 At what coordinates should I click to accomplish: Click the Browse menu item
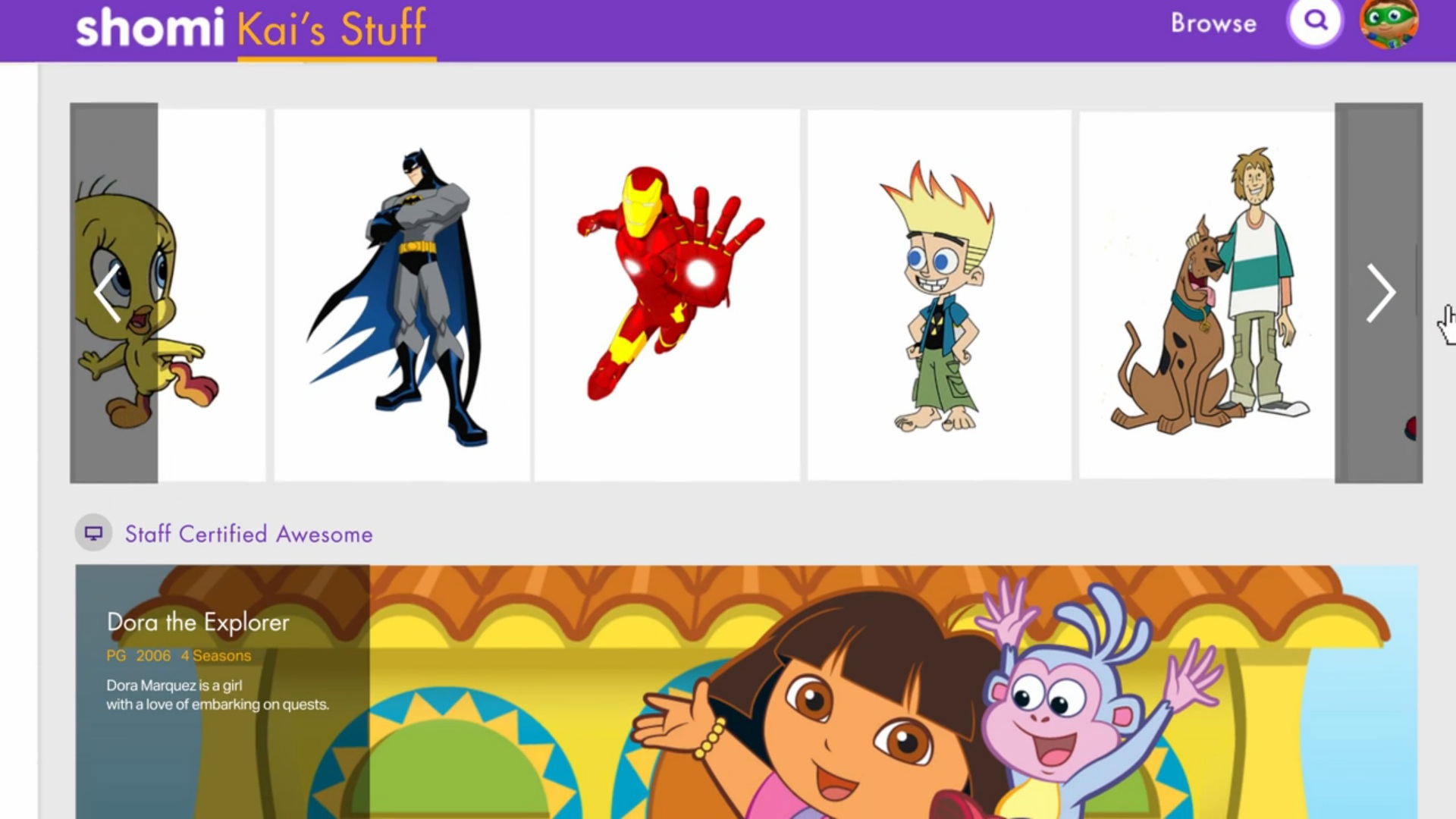click(1213, 23)
